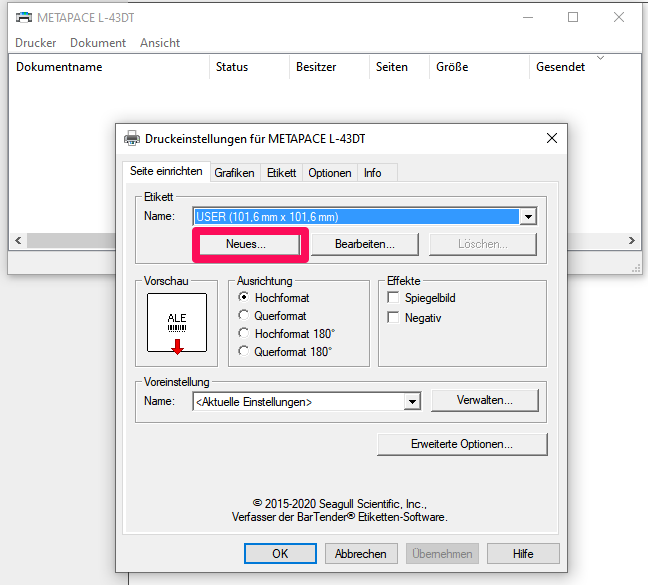Open Erweiterte Optionen...
This screenshot has width=648, height=585.
point(462,444)
